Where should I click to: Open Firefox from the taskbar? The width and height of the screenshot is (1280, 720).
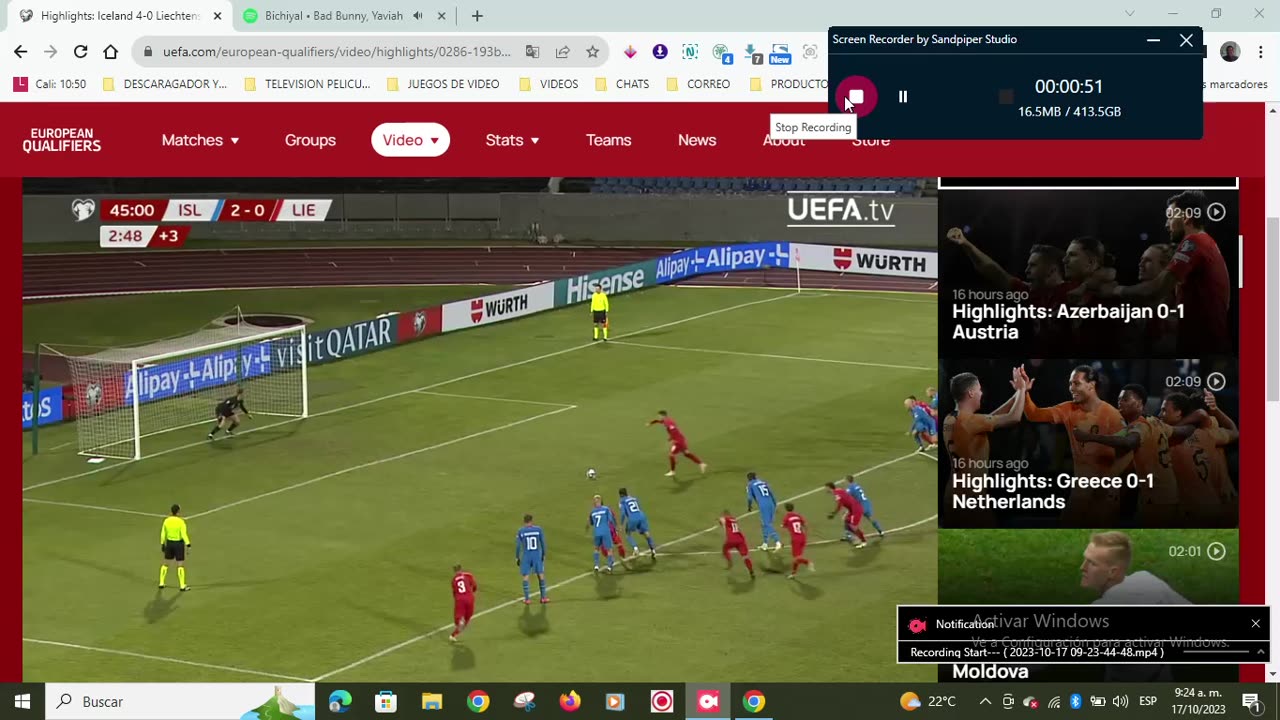pos(570,701)
